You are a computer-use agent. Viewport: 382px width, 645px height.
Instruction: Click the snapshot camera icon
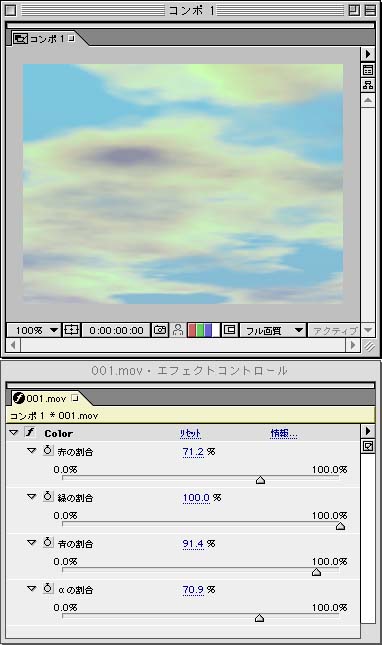click(x=160, y=330)
